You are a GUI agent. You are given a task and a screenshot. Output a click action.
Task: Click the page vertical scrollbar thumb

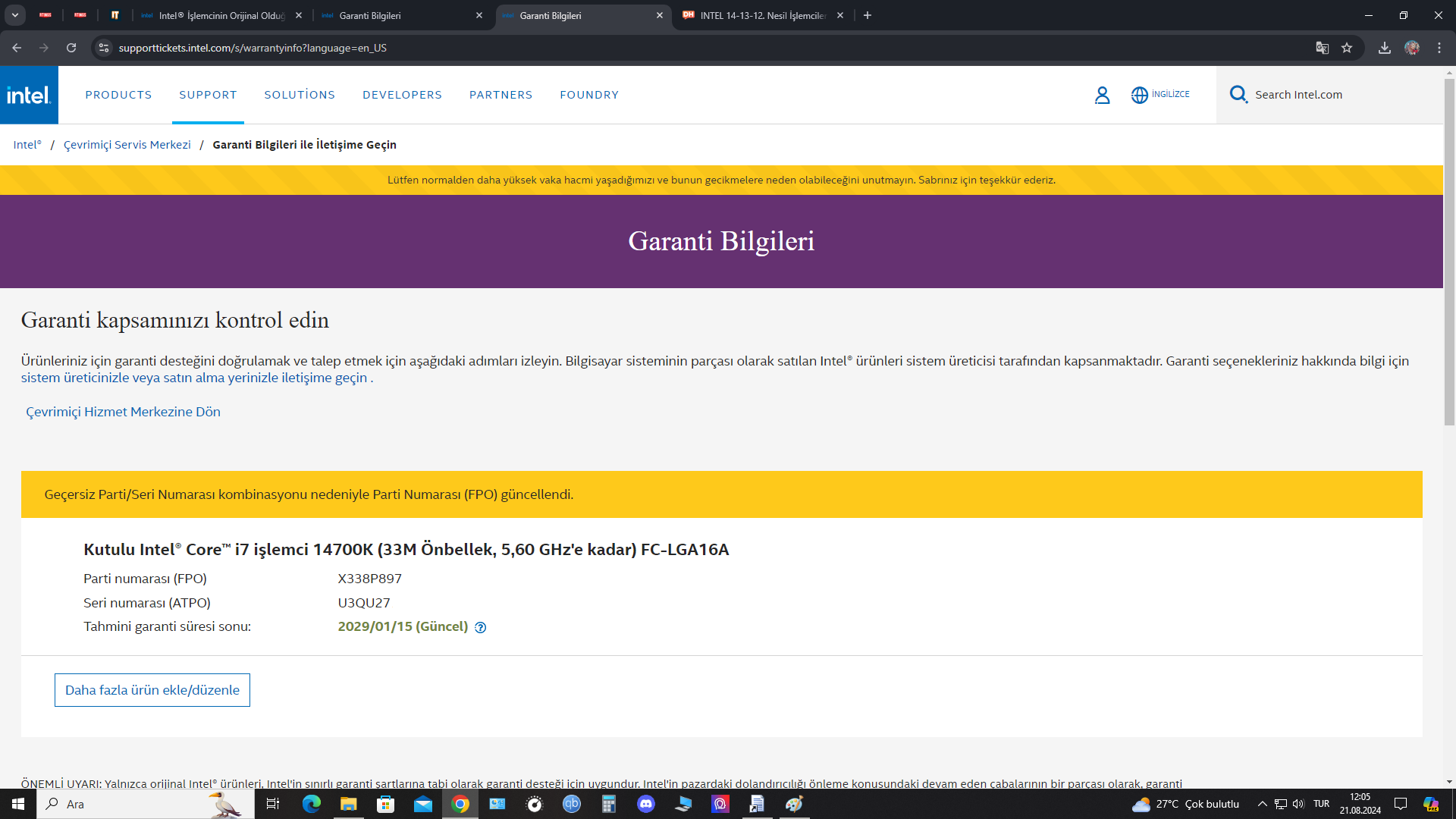1449,250
